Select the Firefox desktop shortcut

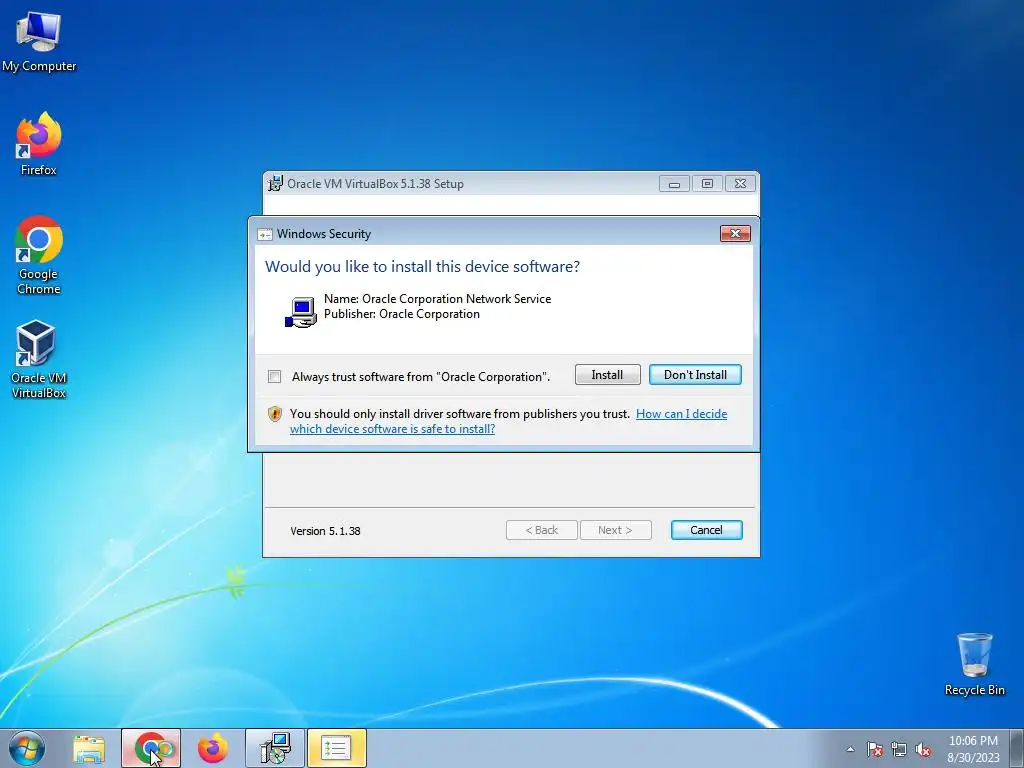coord(39,144)
